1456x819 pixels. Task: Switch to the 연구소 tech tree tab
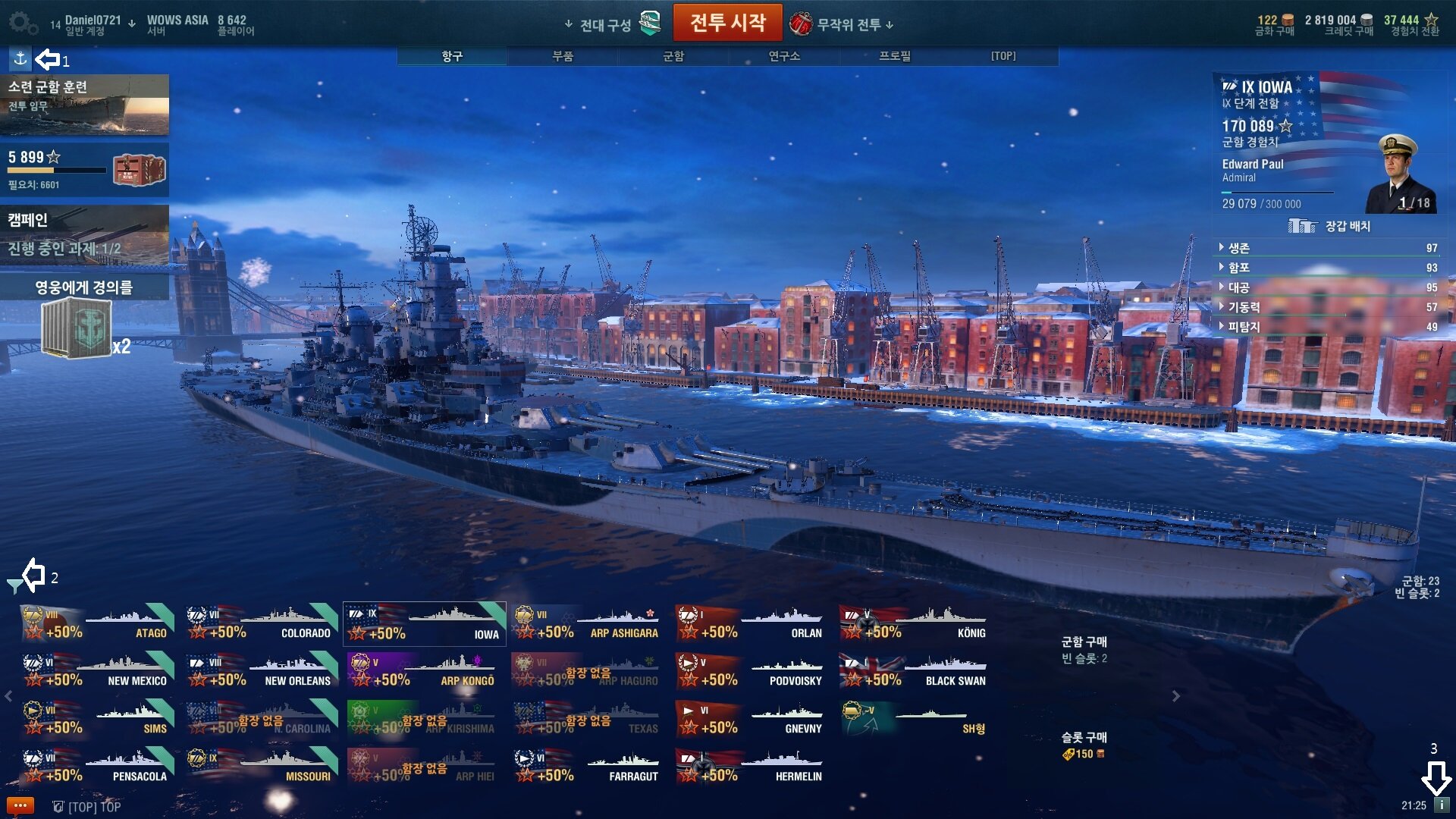[784, 56]
